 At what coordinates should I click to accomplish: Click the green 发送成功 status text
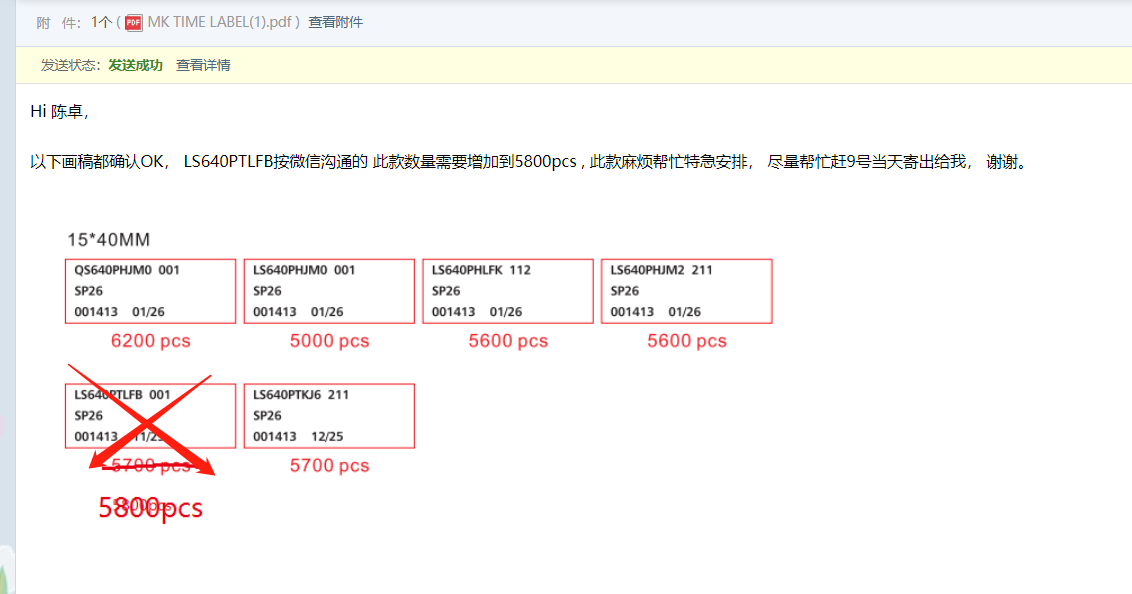(135, 65)
